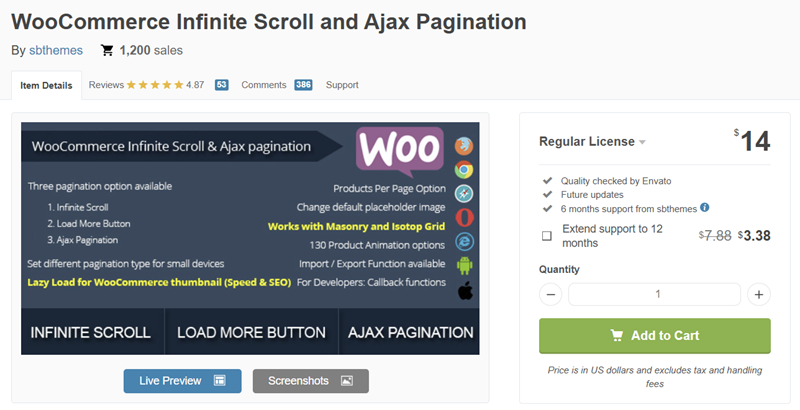Click the 'Future updates' text
The height and width of the screenshot is (410, 800).
(x=592, y=195)
